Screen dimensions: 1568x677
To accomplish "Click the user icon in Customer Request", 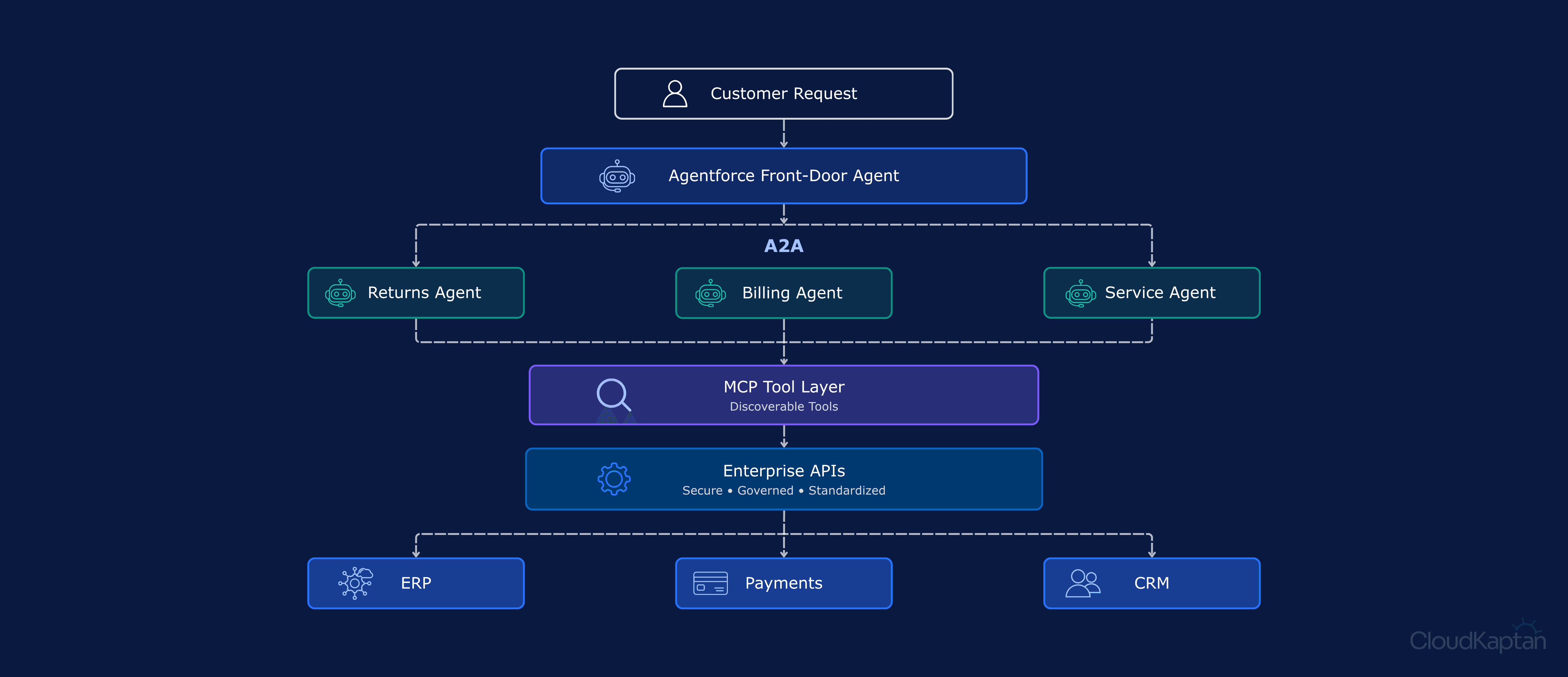I will coord(675,94).
